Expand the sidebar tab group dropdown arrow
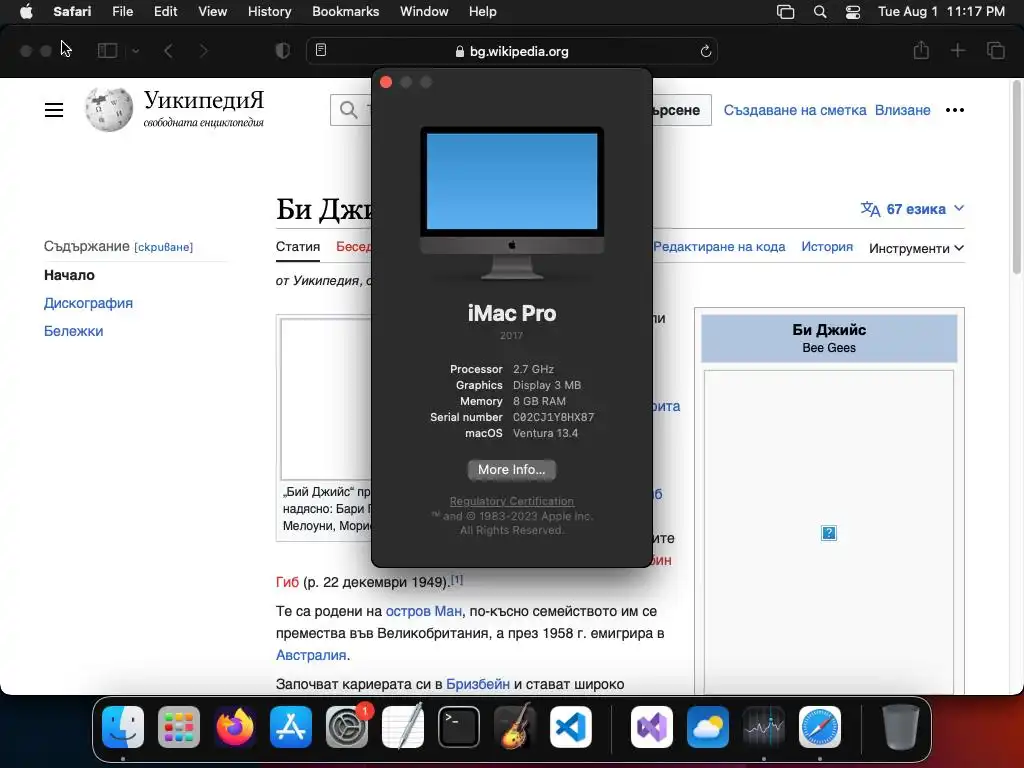The height and width of the screenshot is (768, 1024). pyautogui.click(x=135, y=51)
